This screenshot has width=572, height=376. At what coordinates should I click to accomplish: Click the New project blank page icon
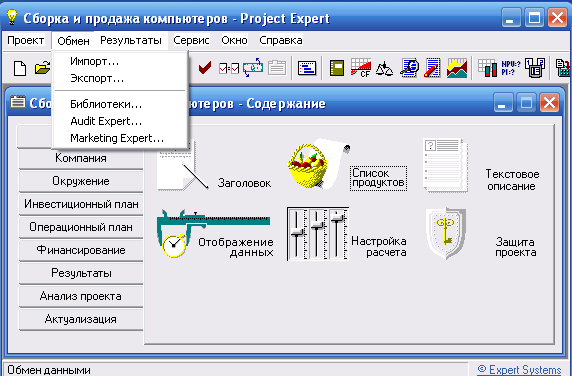tap(20, 68)
